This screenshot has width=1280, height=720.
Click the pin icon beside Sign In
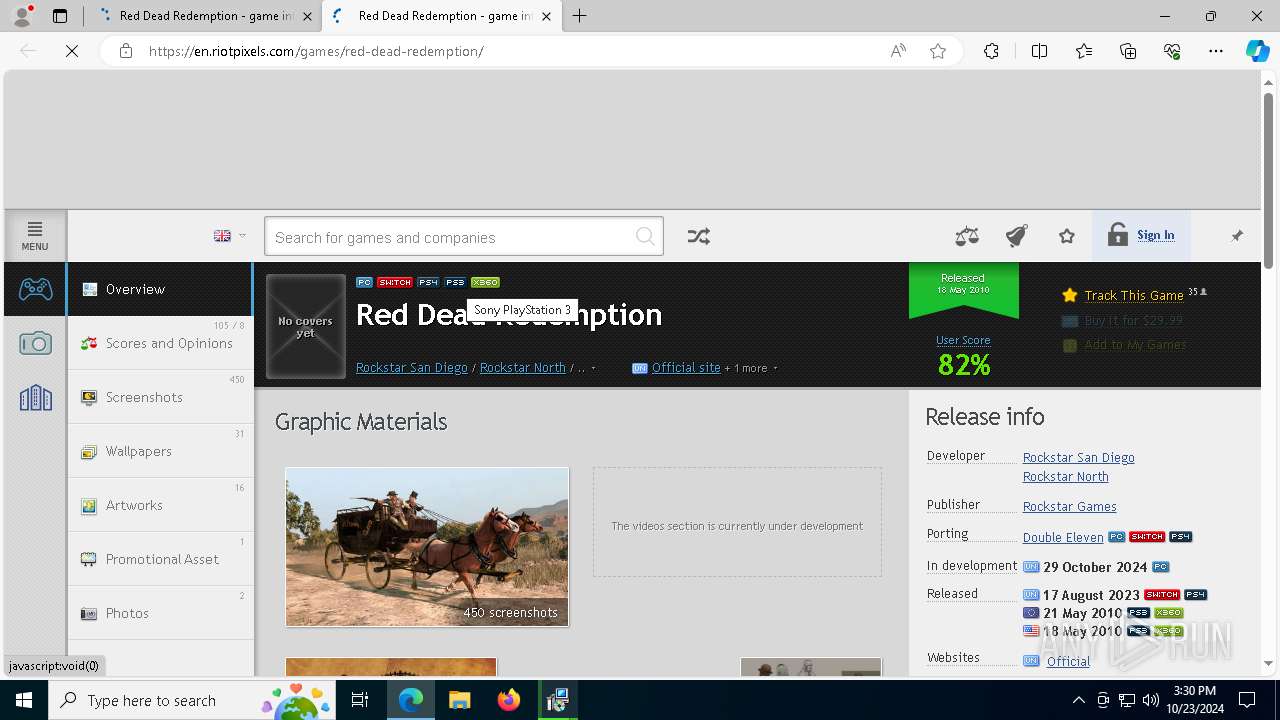[1237, 236]
